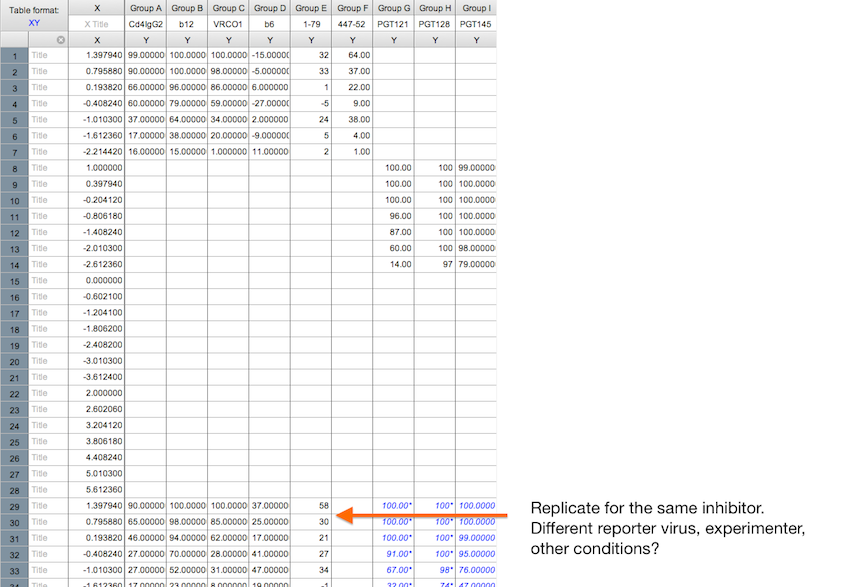Select row 15 header
The height and width of the screenshot is (587, 861).
pyautogui.click(x=14, y=281)
